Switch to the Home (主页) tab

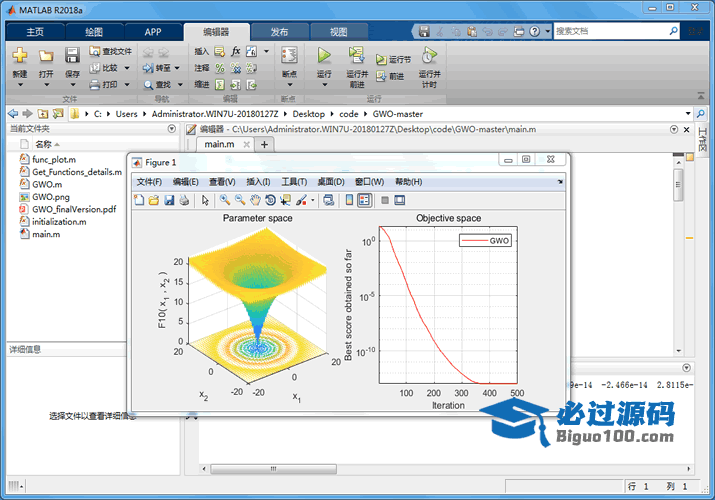[35, 31]
